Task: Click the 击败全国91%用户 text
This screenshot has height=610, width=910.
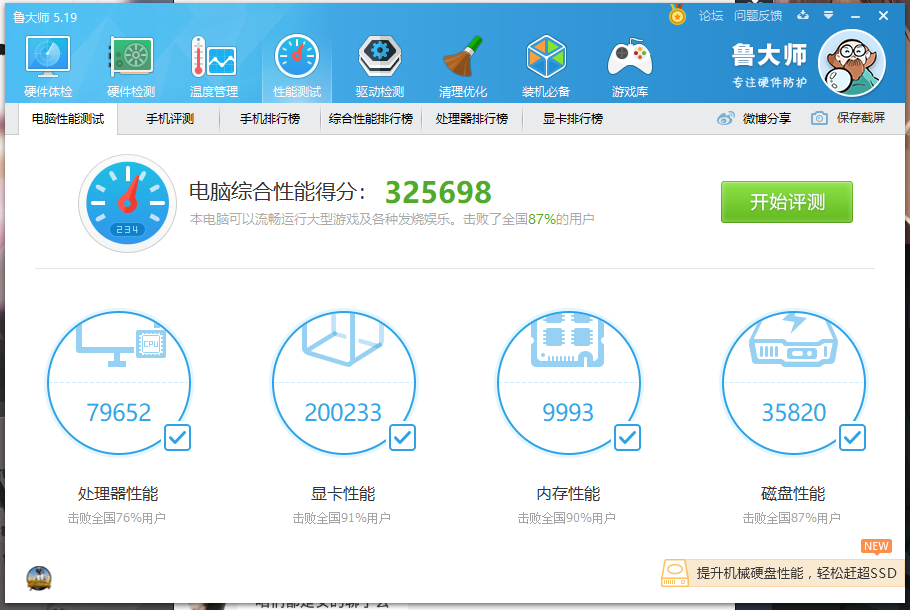Action: 341,518
